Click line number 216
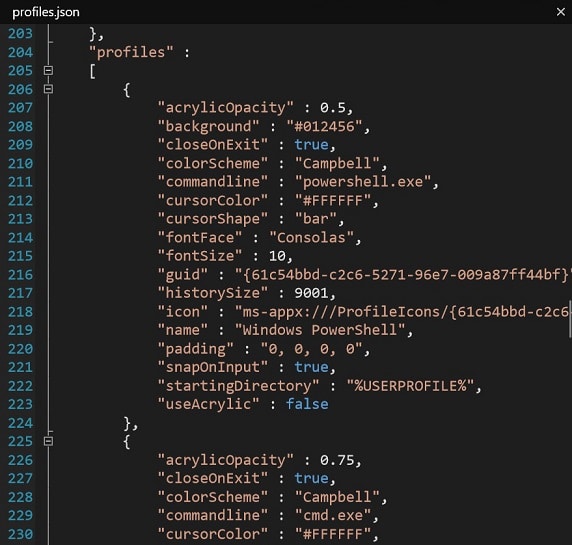This screenshot has width=572, height=545. pos(20,275)
